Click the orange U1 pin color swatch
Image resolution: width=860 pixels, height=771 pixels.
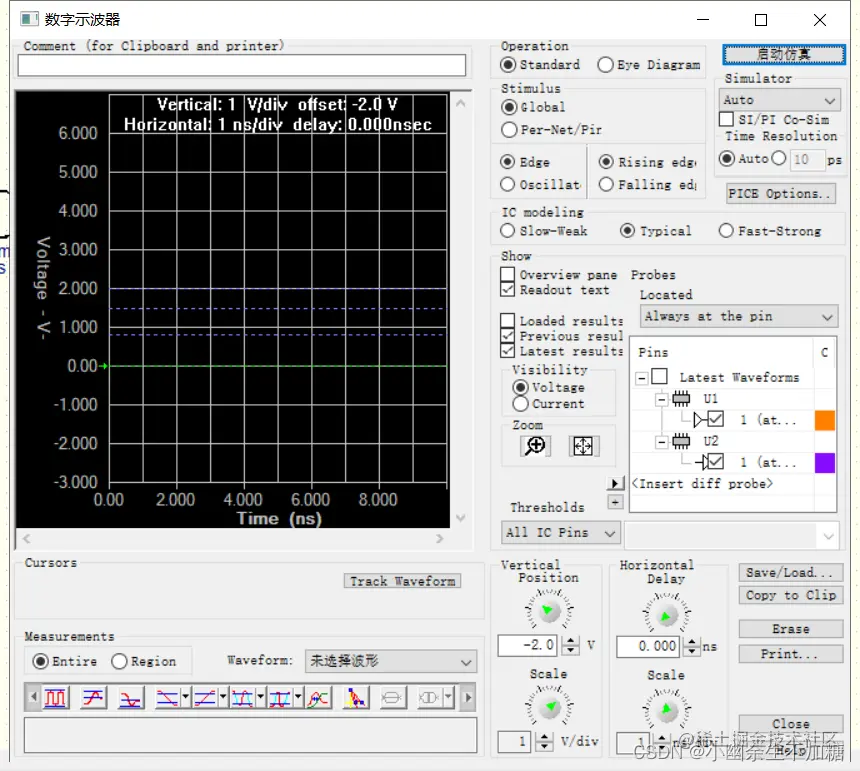click(x=825, y=420)
